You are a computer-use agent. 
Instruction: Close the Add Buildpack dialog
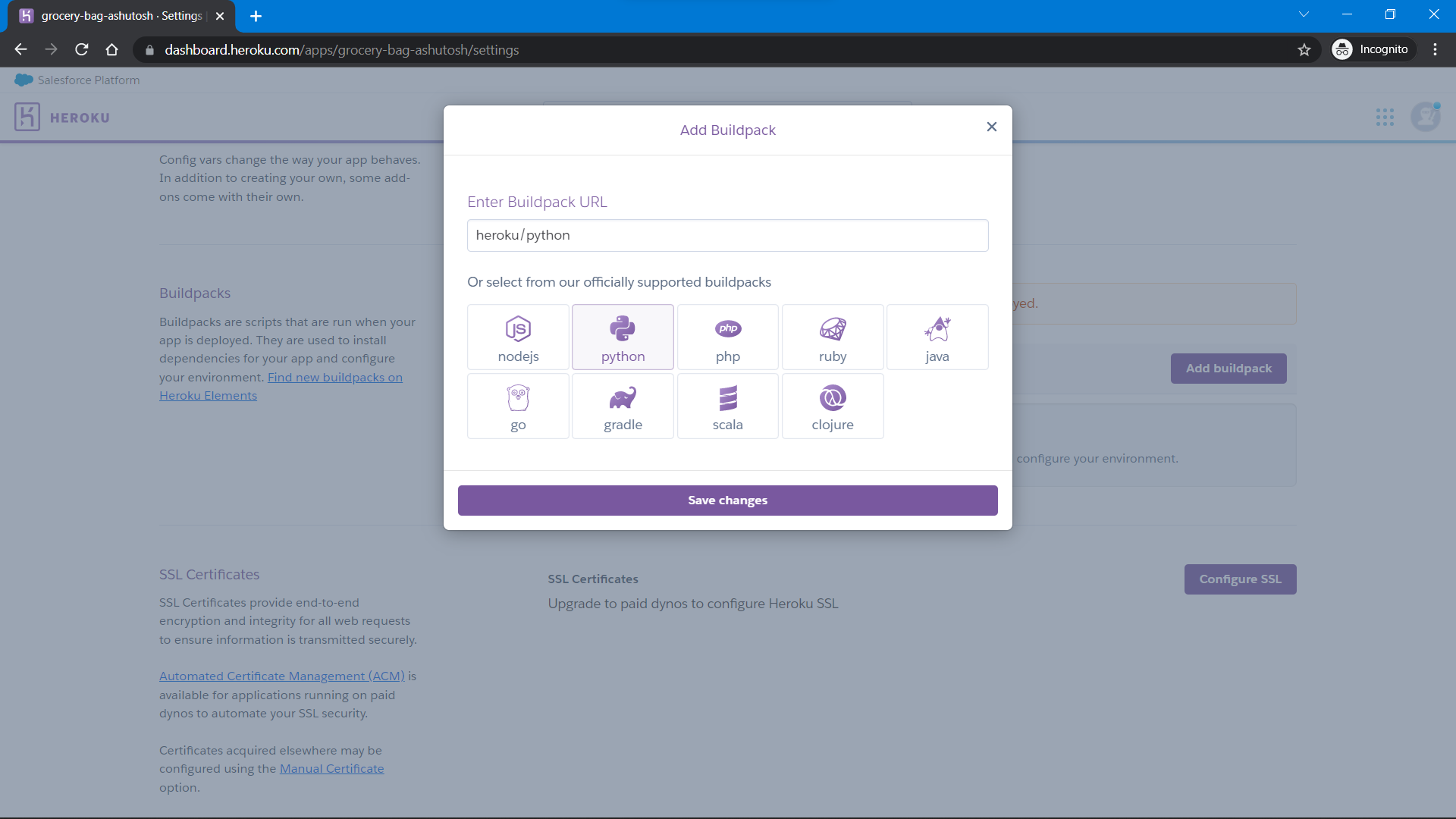click(x=991, y=127)
